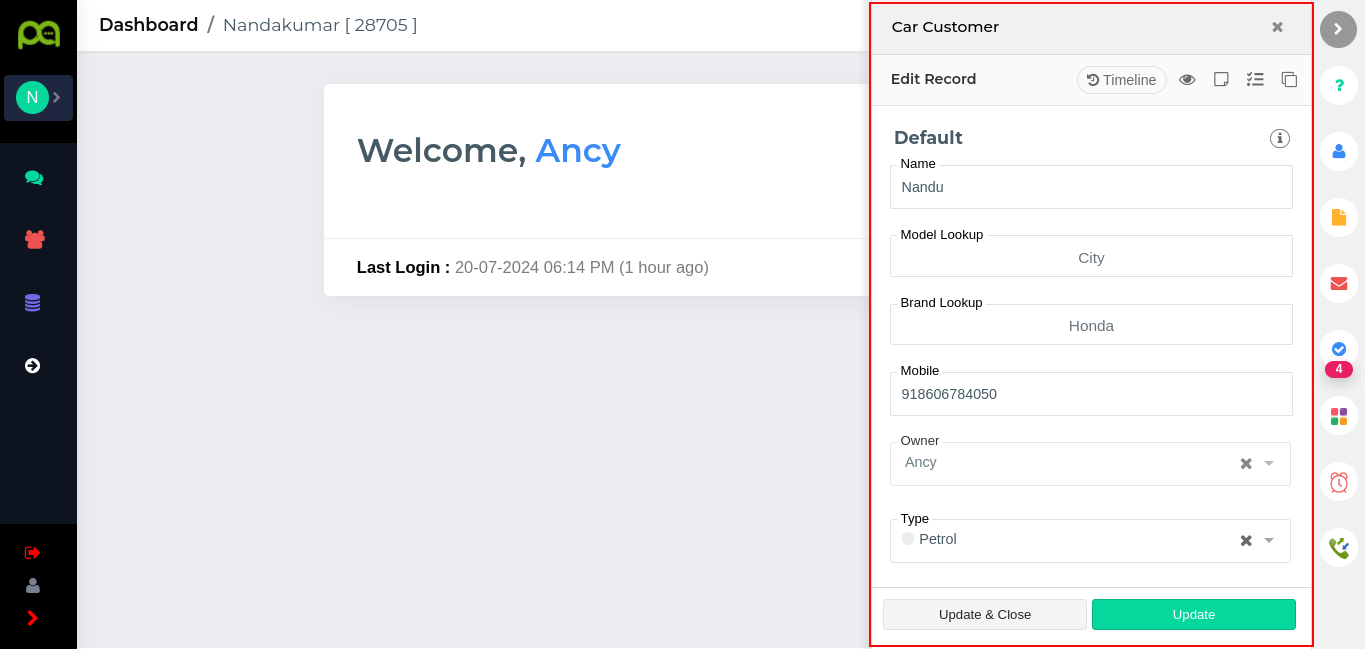This screenshot has height=649, width=1365.
Task: Click the Timeline button
Action: (x=1121, y=80)
